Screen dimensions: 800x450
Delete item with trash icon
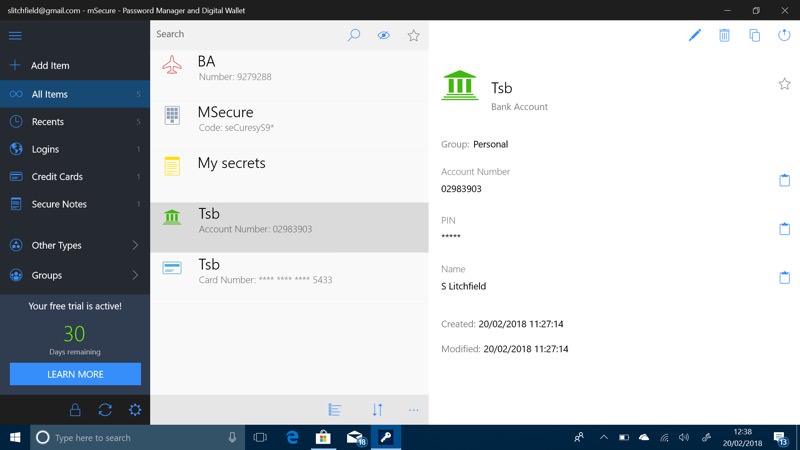point(724,35)
